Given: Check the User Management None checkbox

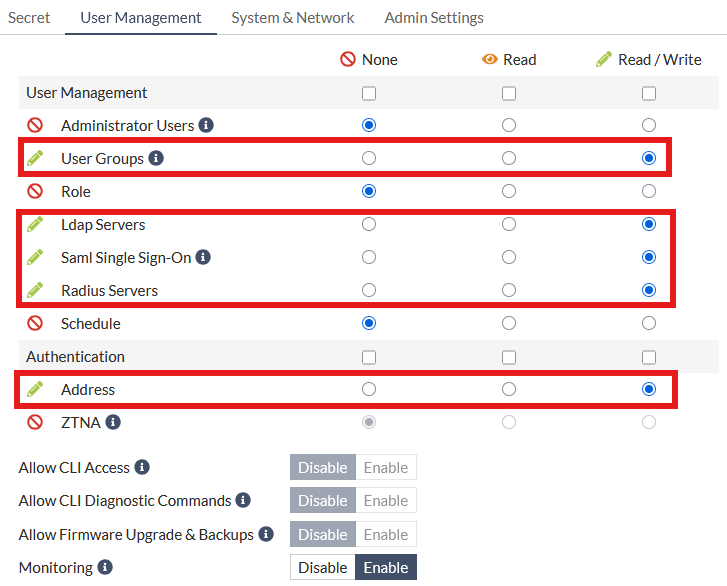Looking at the screenshot, I should click(369, 93).
